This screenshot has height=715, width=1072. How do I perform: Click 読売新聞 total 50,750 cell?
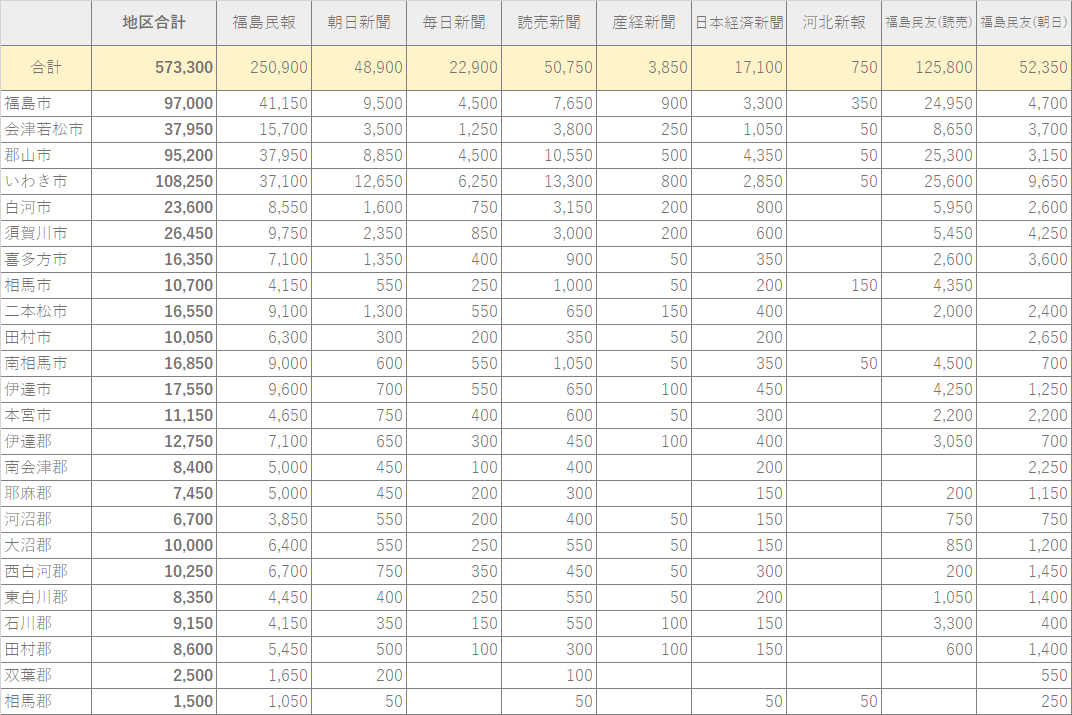[549, 68]
